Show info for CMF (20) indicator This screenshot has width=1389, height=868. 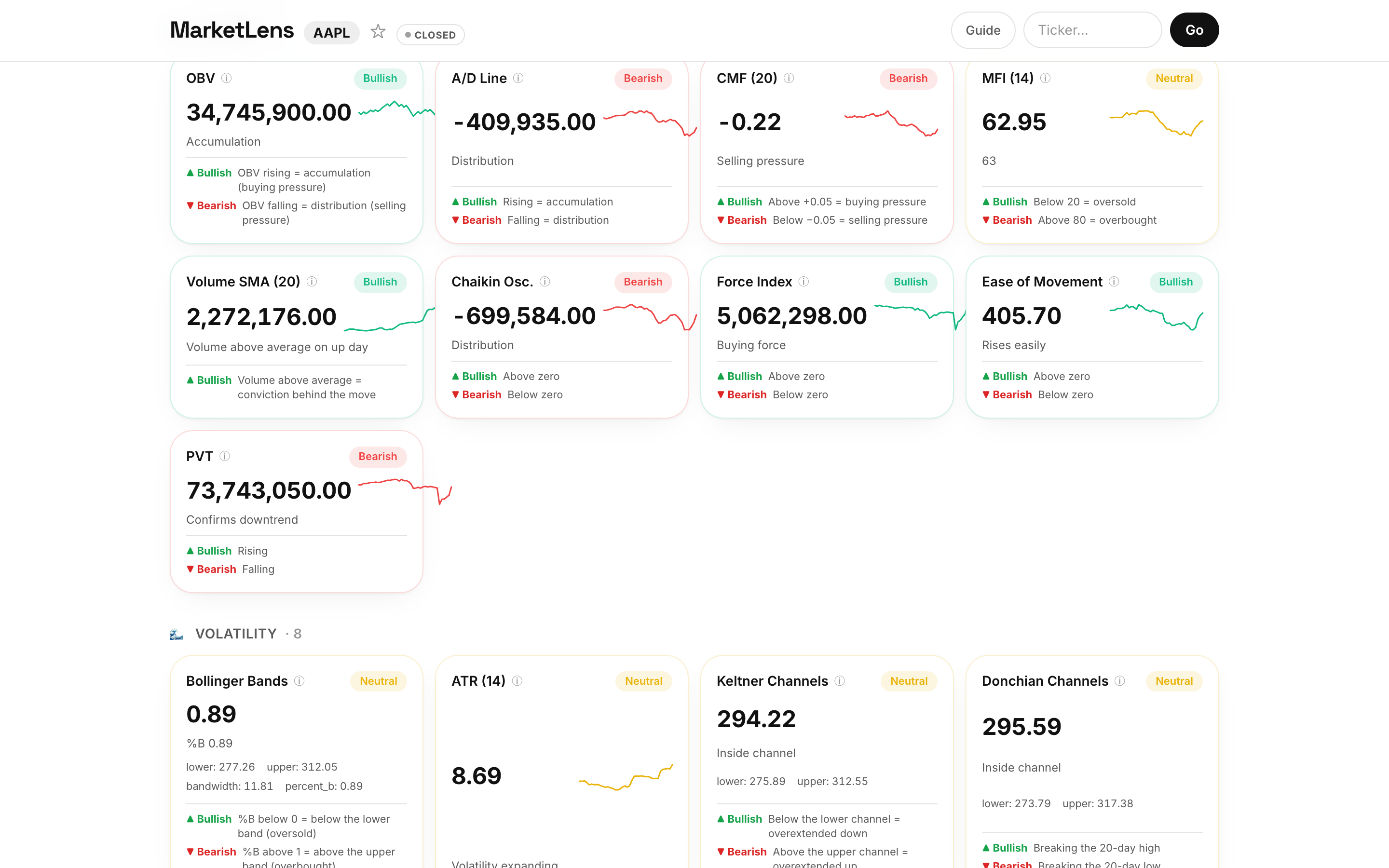point(789,78)
